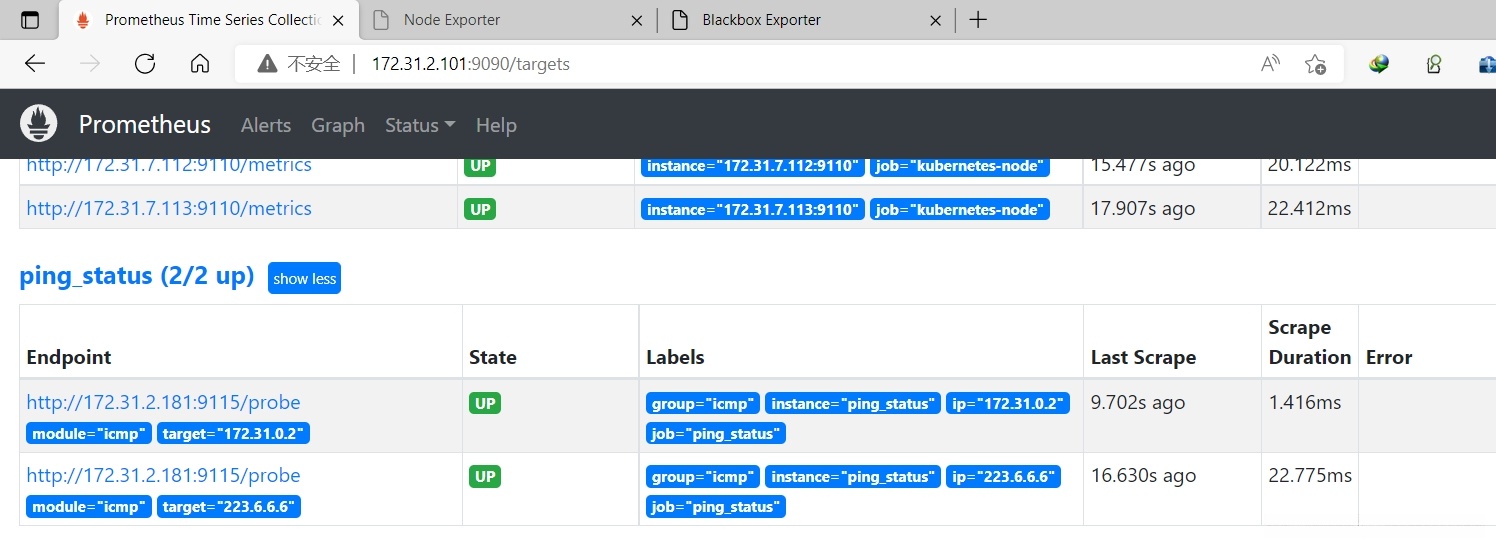Expand the Status dropdown menu

coord(420,125)
